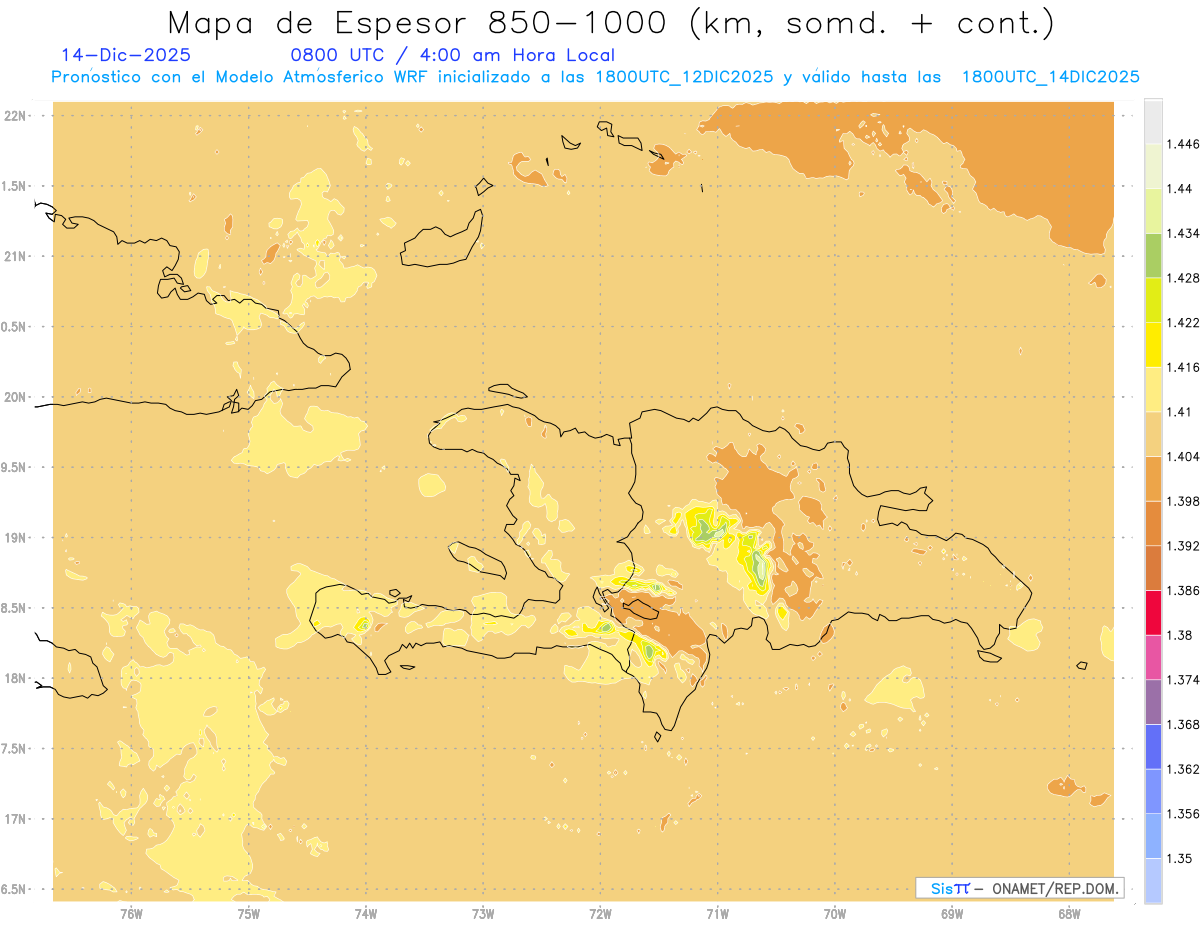Screen dimensions: 1200x927
Task: Pick the blue swatch between 1.362 and 1.368
Action: [x=1153, y=746]
